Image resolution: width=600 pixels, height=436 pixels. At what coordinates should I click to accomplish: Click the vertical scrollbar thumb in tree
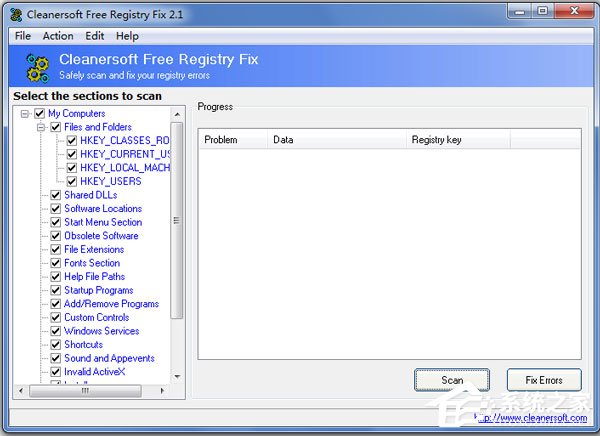tap(177, 220)
